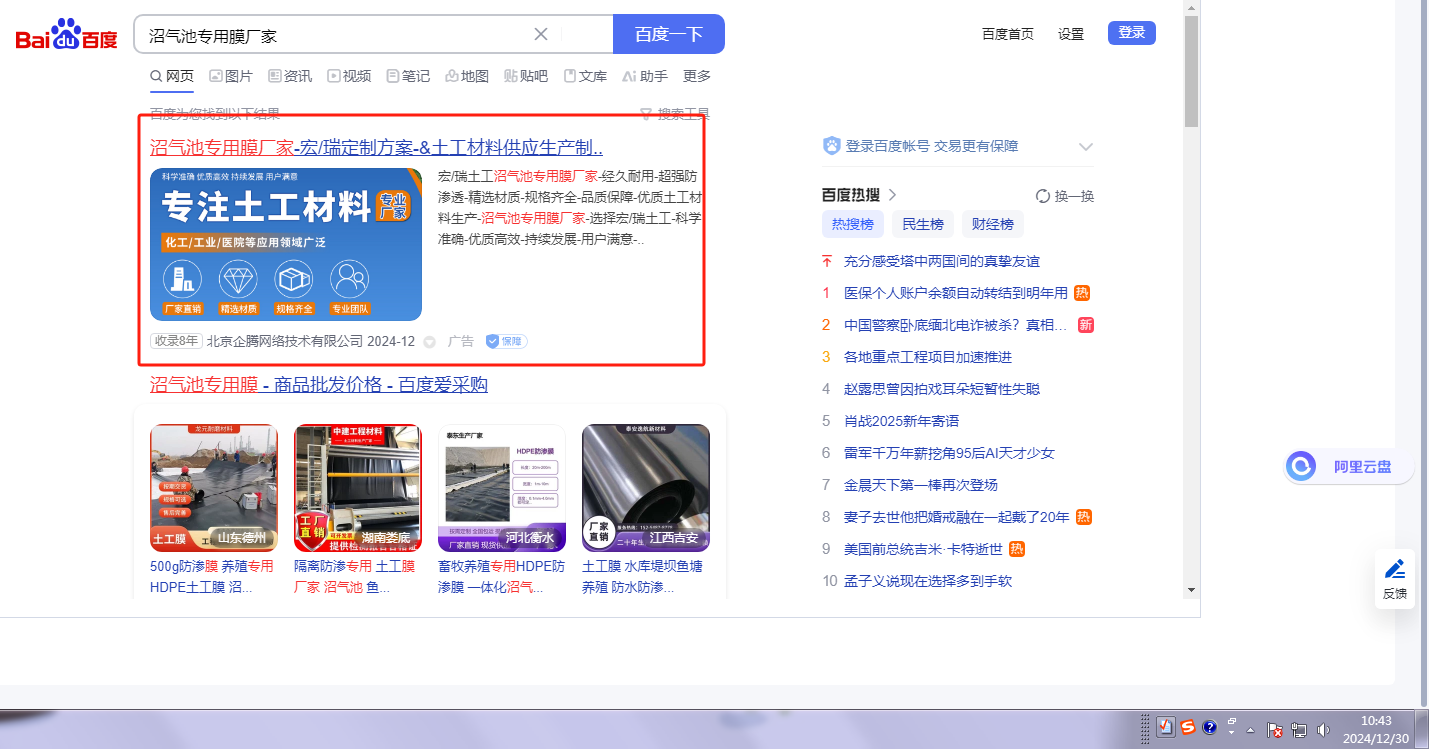Click 换一换 refresh icon
The width and height of the screenshot is (1429, 749).
[x=1043, y=196]
